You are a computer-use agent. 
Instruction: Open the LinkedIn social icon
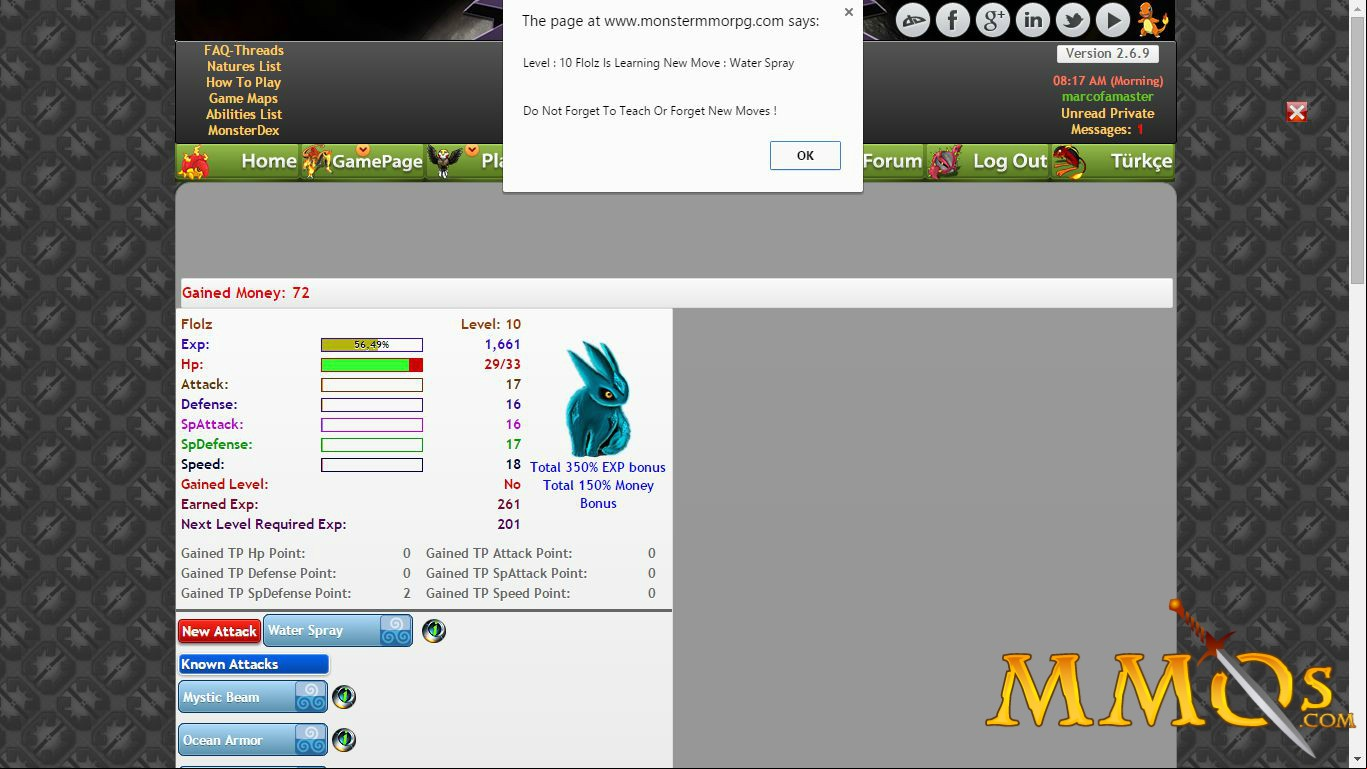(x=1032, y=20)
